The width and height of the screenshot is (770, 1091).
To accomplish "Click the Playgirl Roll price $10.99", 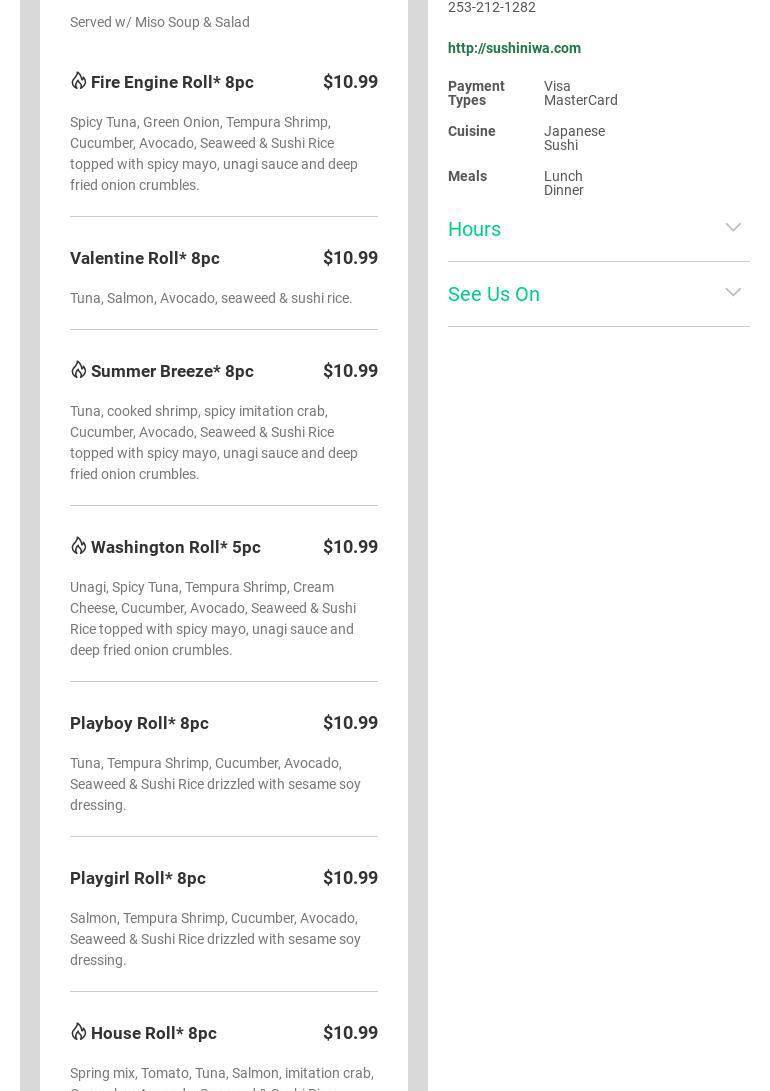I will (x=350, y=878).
